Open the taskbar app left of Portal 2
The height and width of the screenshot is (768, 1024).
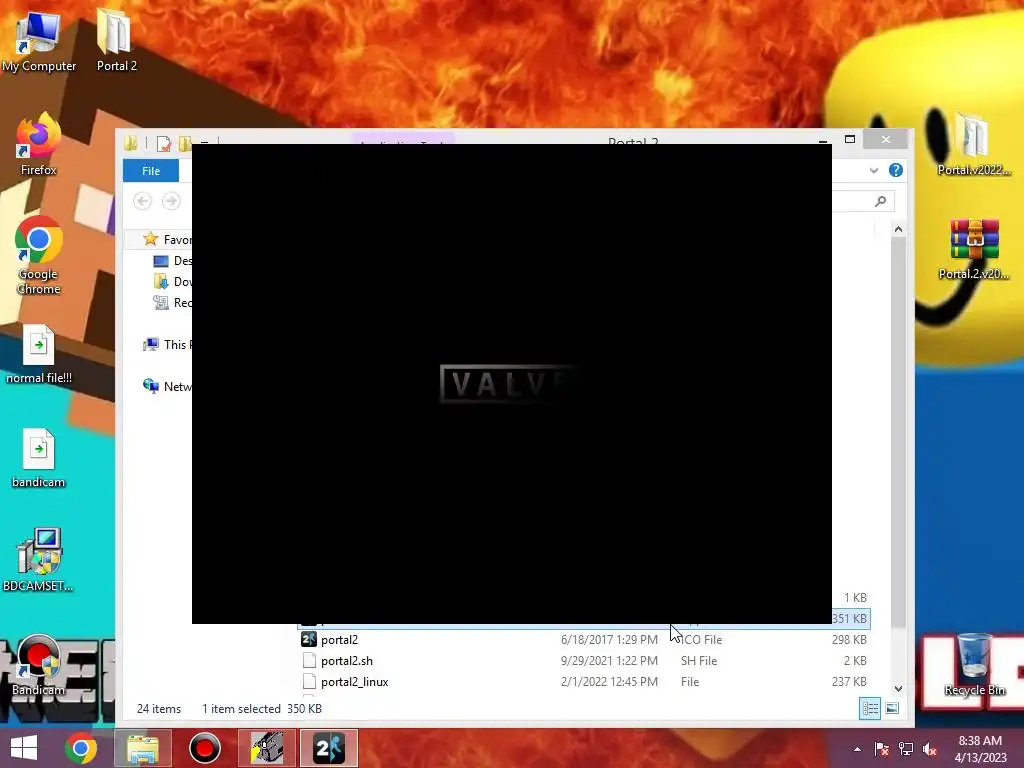(267, 748)
